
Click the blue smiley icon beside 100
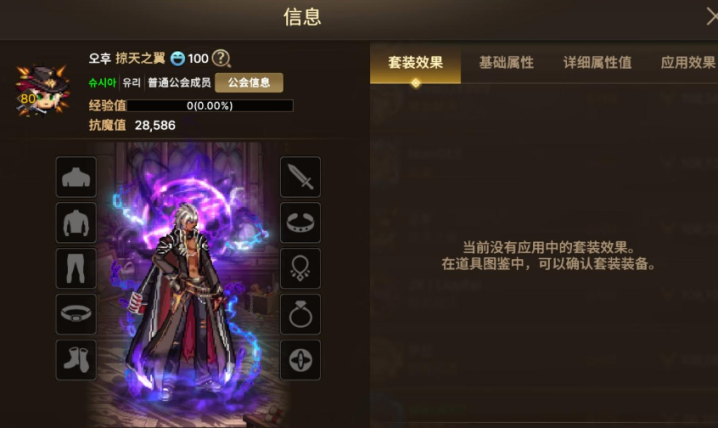(x=178, y=59)
